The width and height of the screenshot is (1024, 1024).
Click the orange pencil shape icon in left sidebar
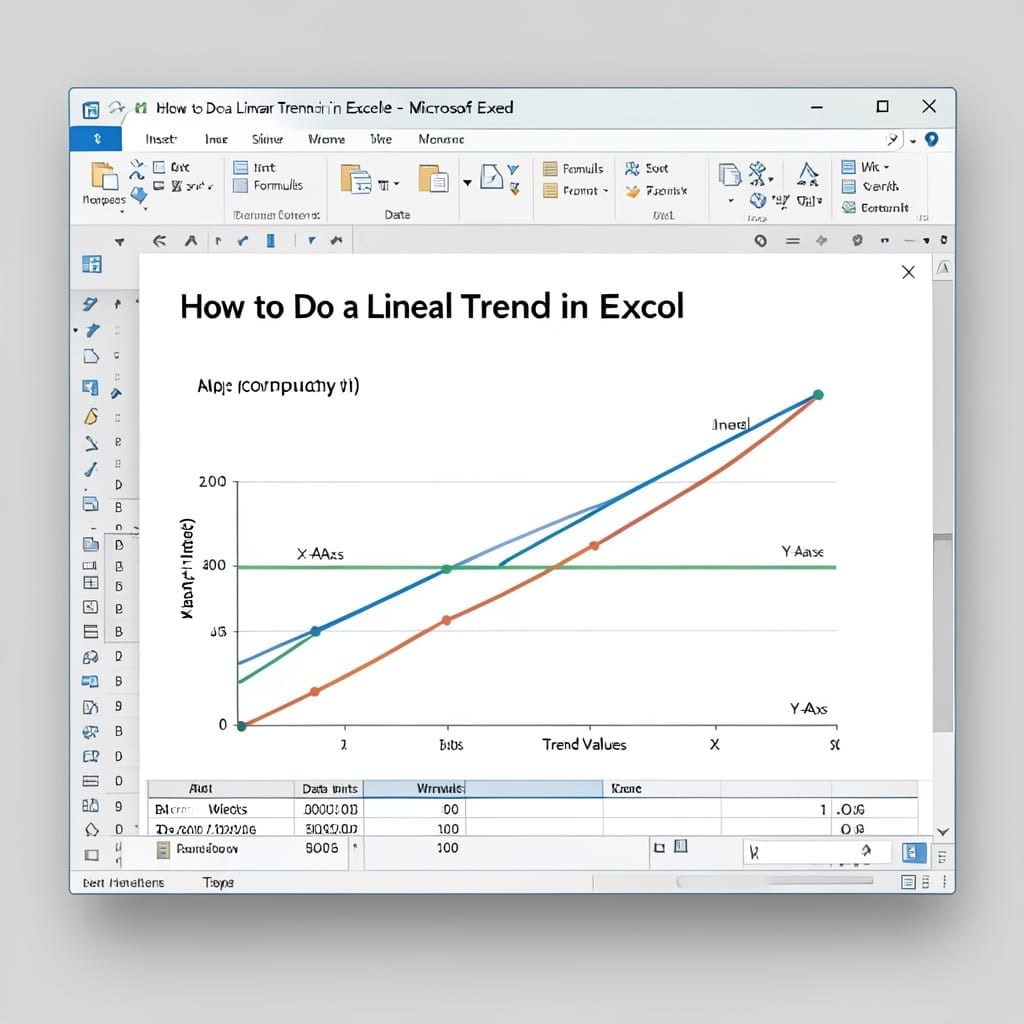click(x=91, y=416)
